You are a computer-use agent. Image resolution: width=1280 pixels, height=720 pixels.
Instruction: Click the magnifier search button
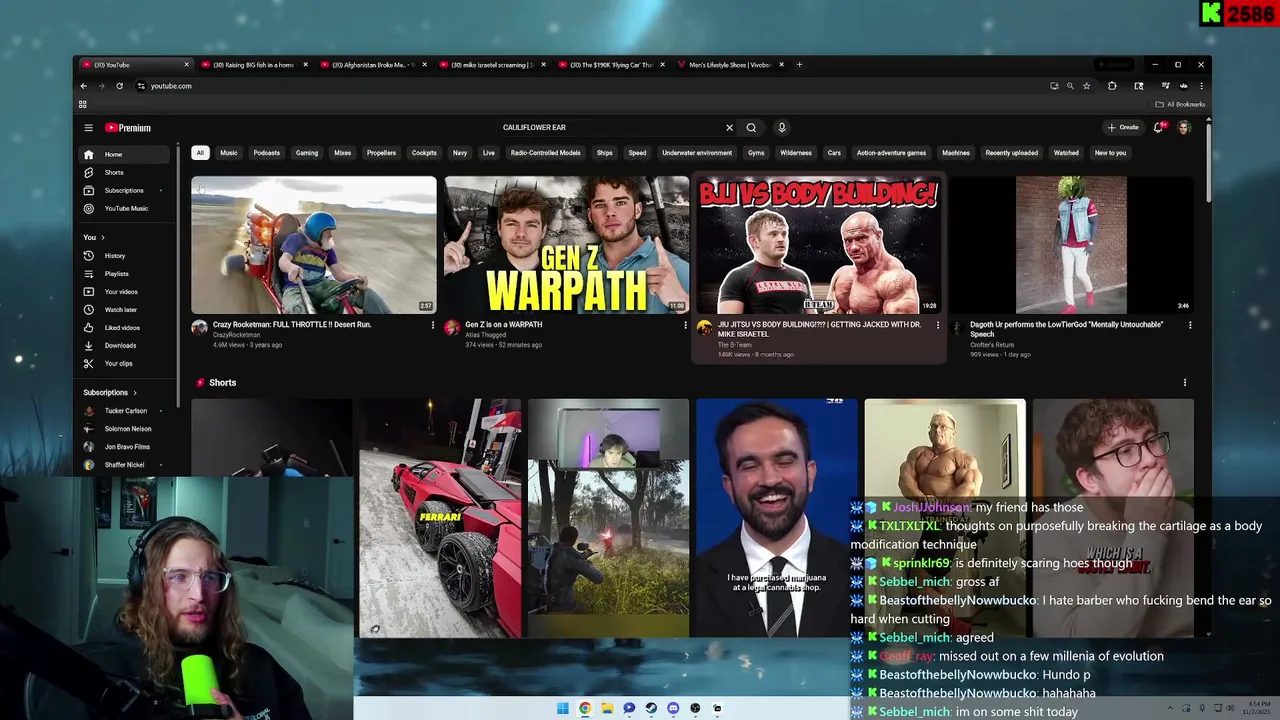tap(751, 128)
